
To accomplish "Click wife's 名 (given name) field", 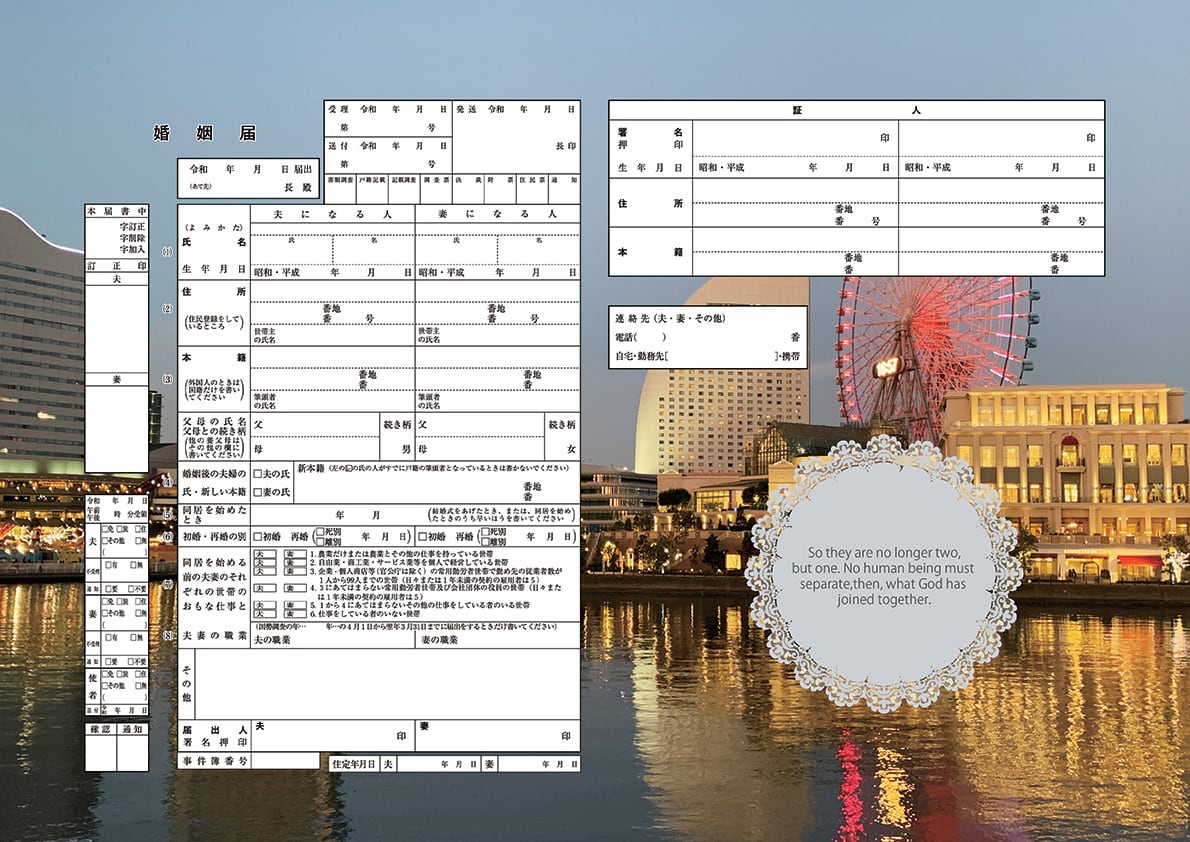I will [x=538, y=250].
